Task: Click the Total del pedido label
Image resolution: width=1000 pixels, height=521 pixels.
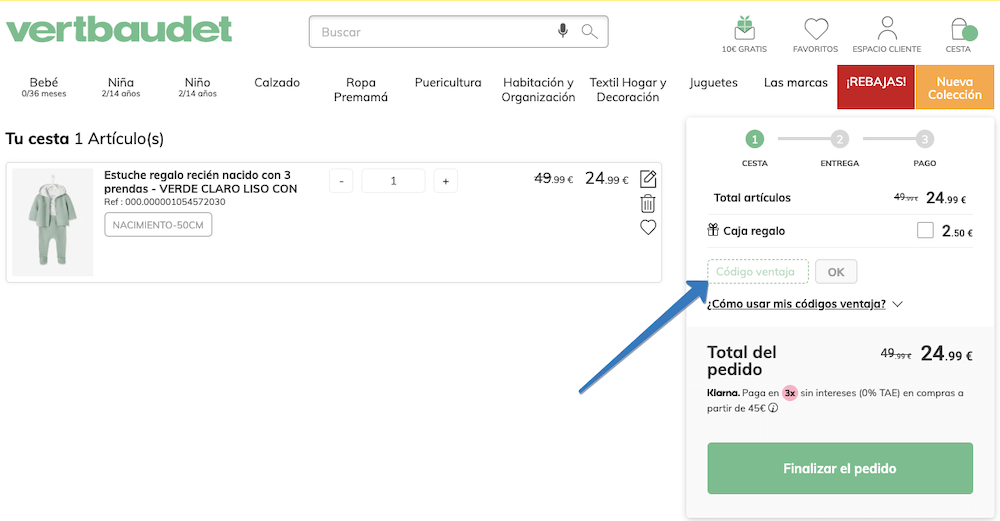Action: 742,361
